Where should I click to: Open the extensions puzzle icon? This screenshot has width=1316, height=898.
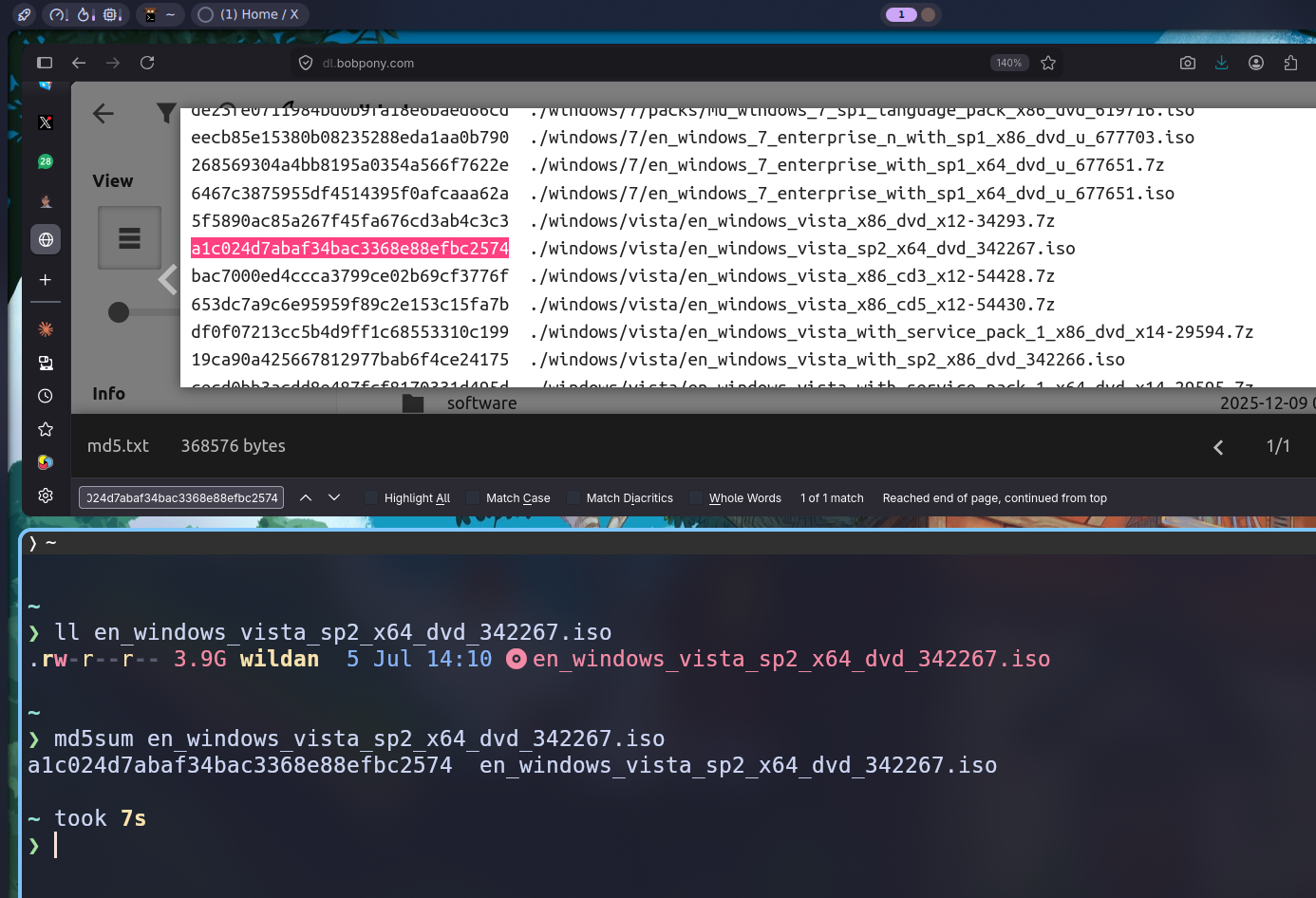tap(1290, 63)
